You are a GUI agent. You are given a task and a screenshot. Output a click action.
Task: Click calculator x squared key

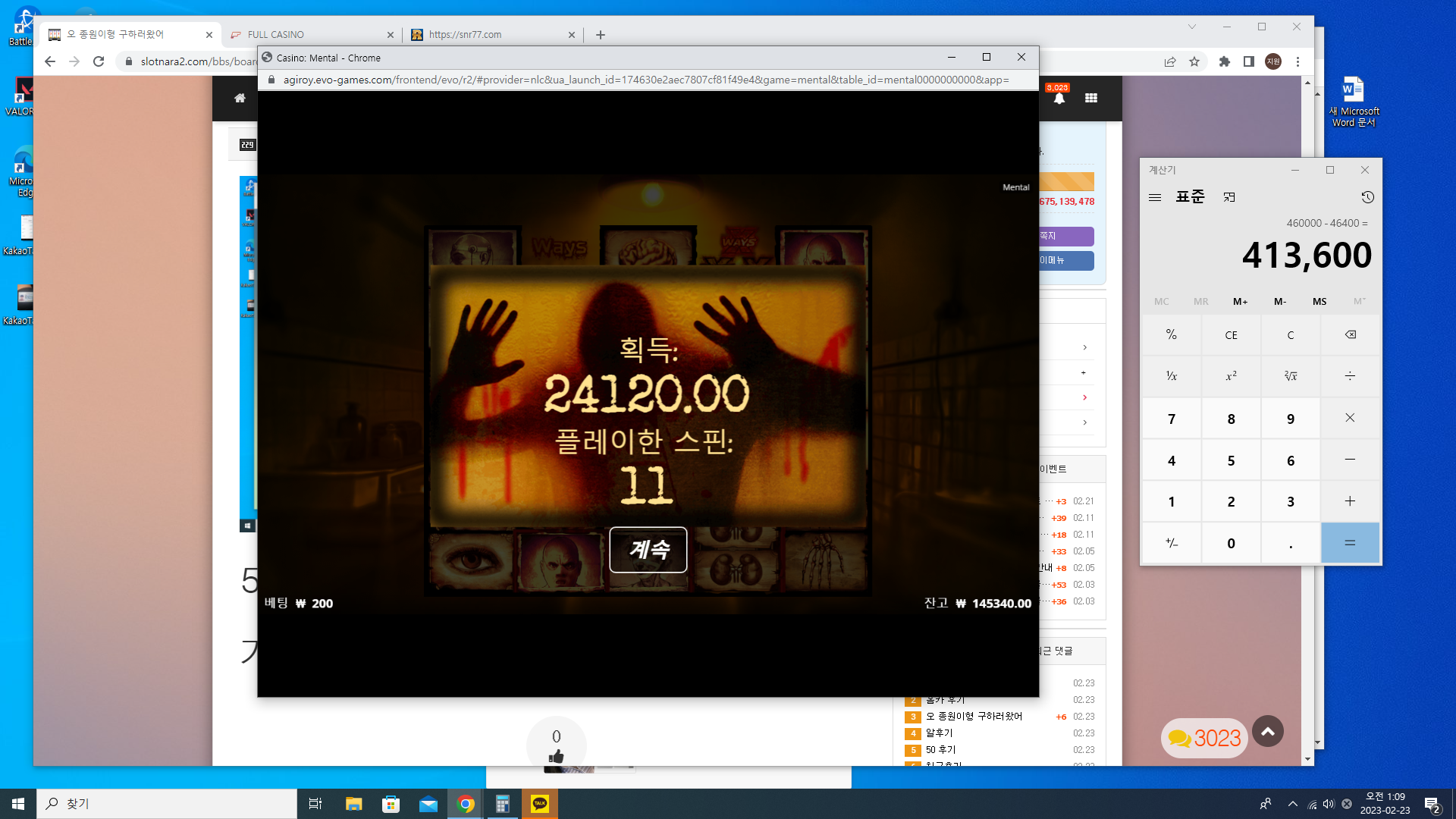[x=1231, y=376]
